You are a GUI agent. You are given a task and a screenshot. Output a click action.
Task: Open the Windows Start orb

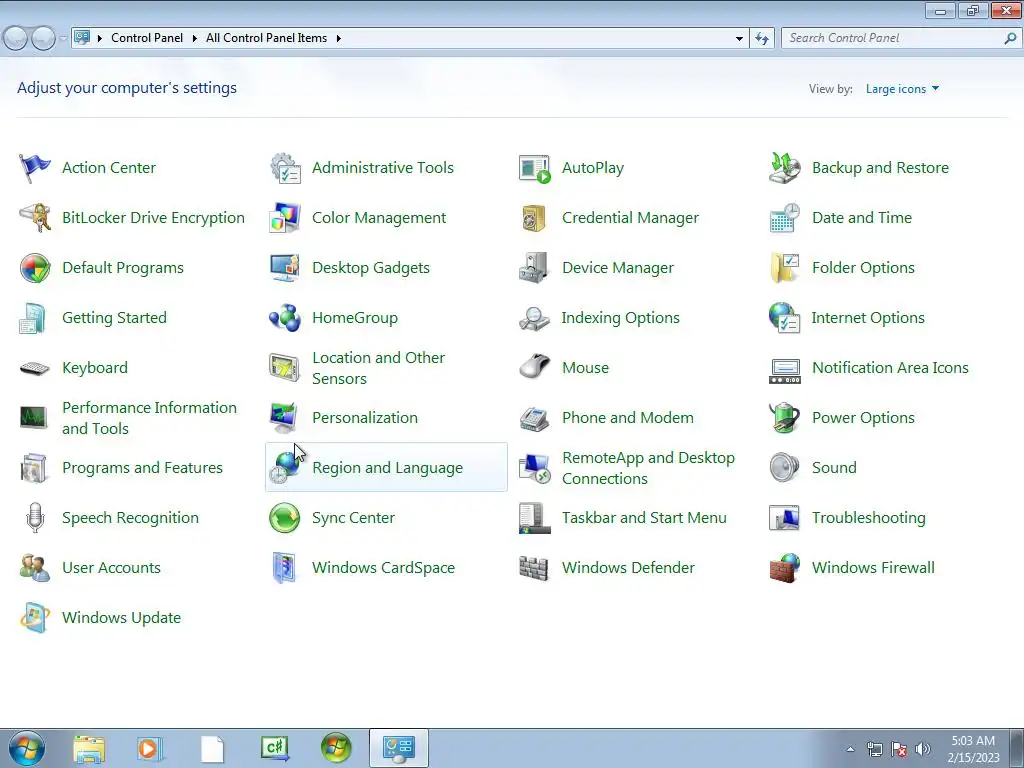coord(27,748)
